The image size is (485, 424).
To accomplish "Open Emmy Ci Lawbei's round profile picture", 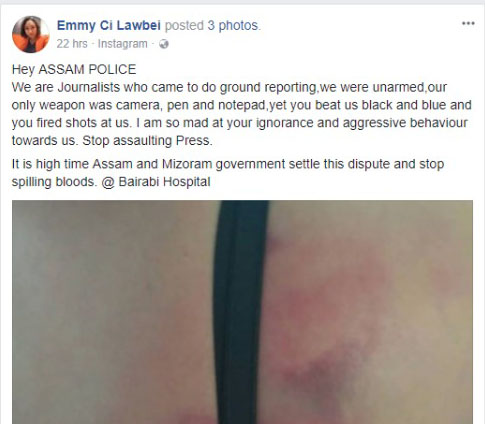I will [31, 34].
